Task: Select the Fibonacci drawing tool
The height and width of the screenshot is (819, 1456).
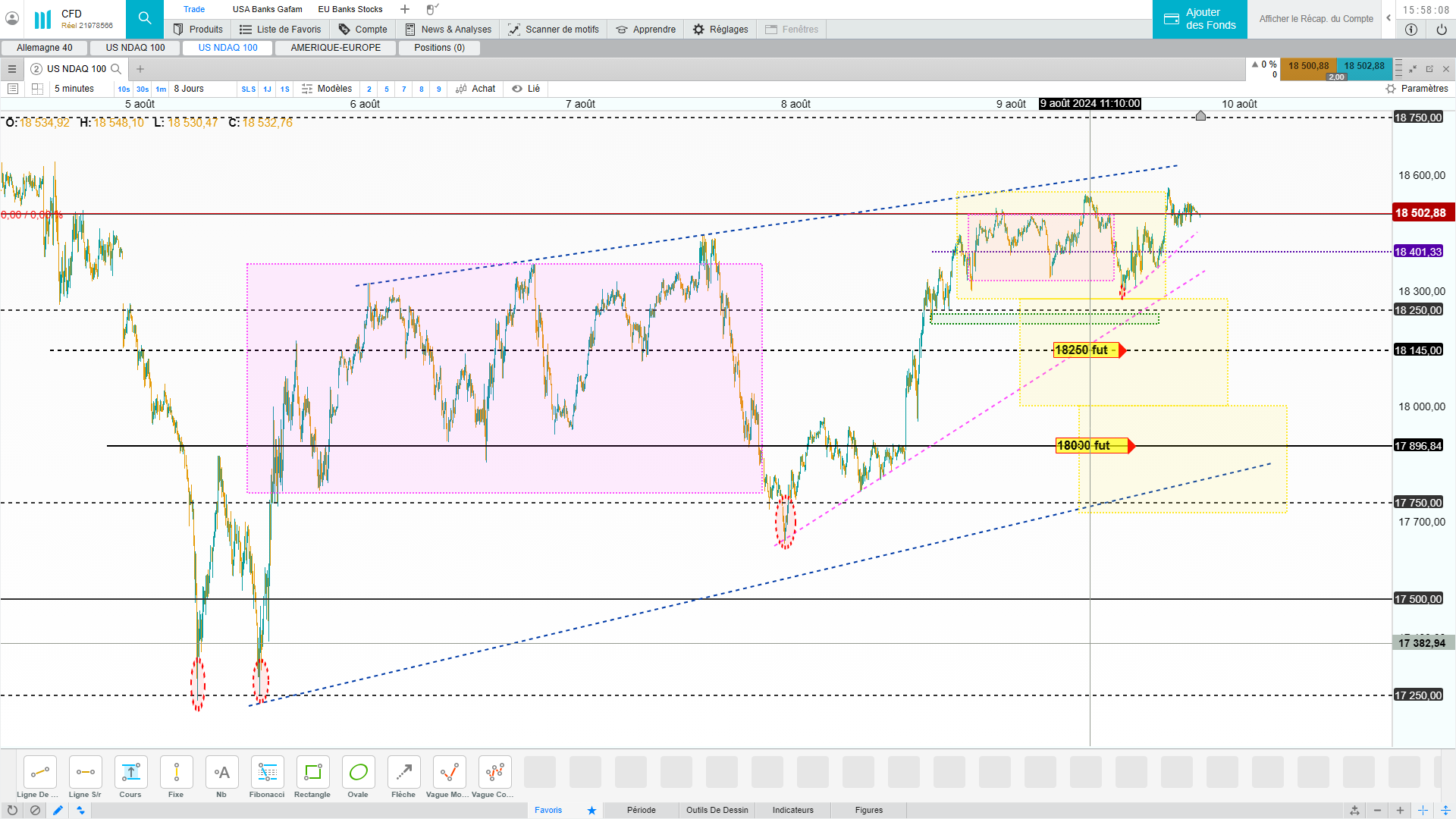Action: (x=267, y=773)
